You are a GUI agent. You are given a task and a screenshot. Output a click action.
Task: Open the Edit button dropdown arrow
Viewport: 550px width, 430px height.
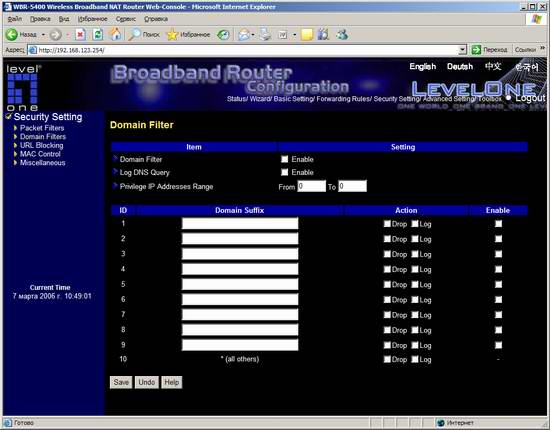point(294,35)
